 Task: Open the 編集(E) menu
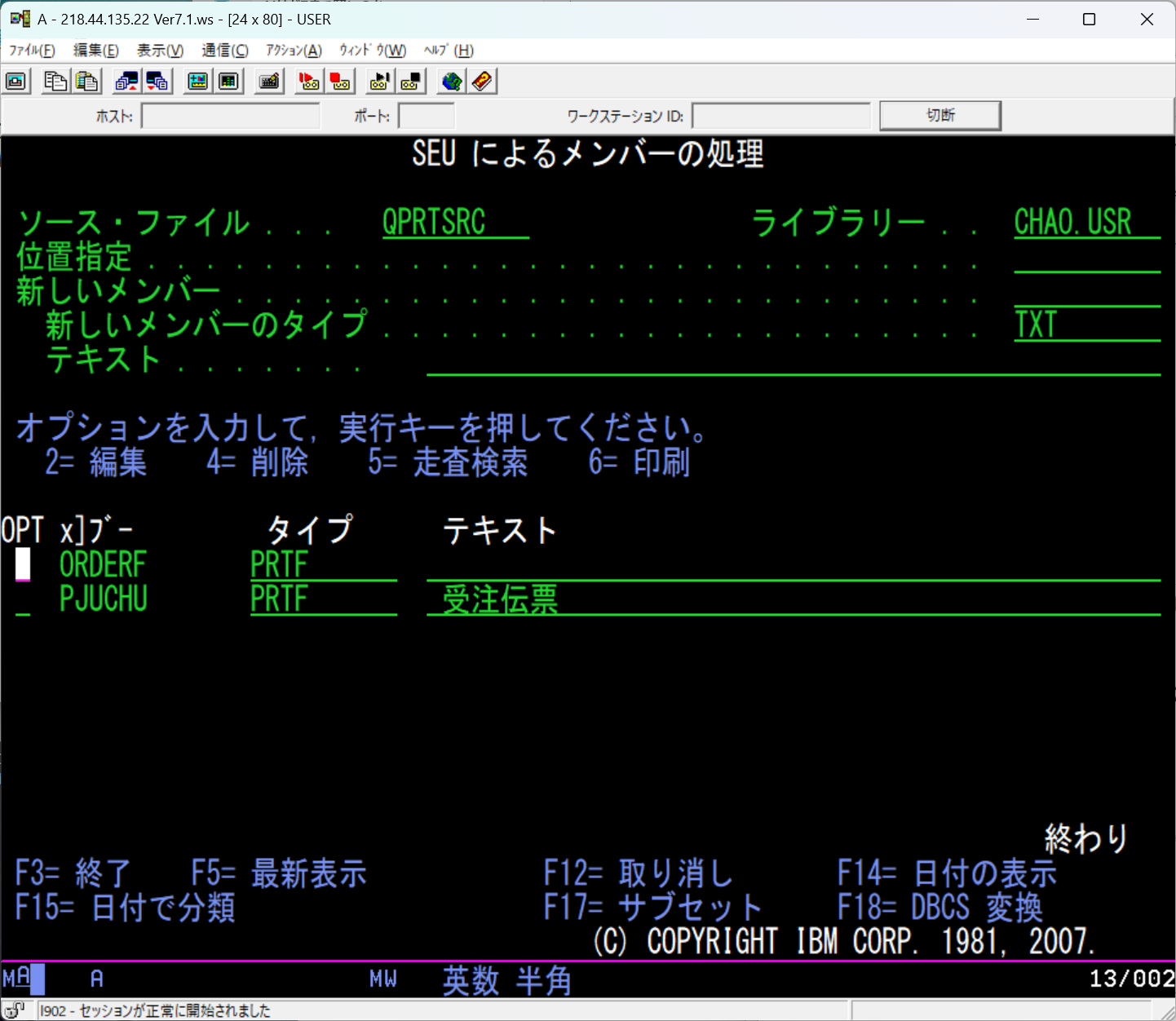pyautogui.click(x=96, y=51)
